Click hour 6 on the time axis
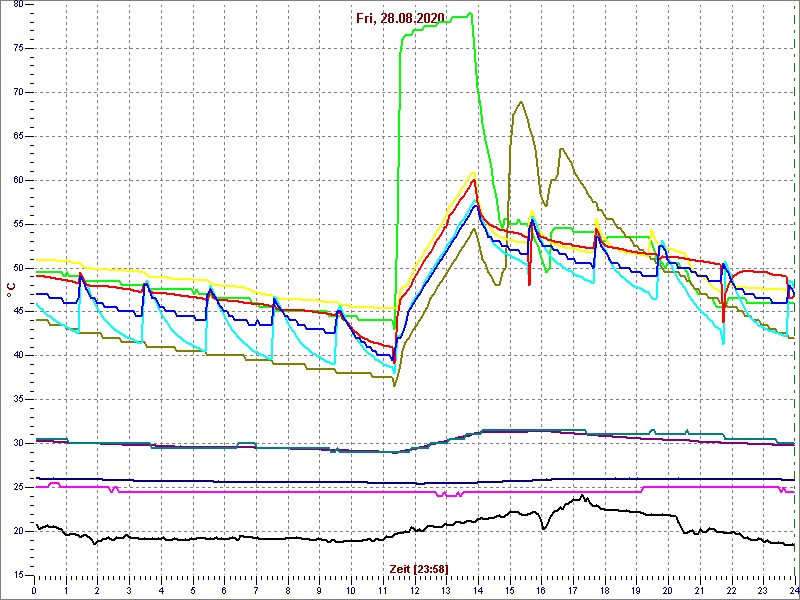Screen dimensions: 800x600 coord(224,589)
